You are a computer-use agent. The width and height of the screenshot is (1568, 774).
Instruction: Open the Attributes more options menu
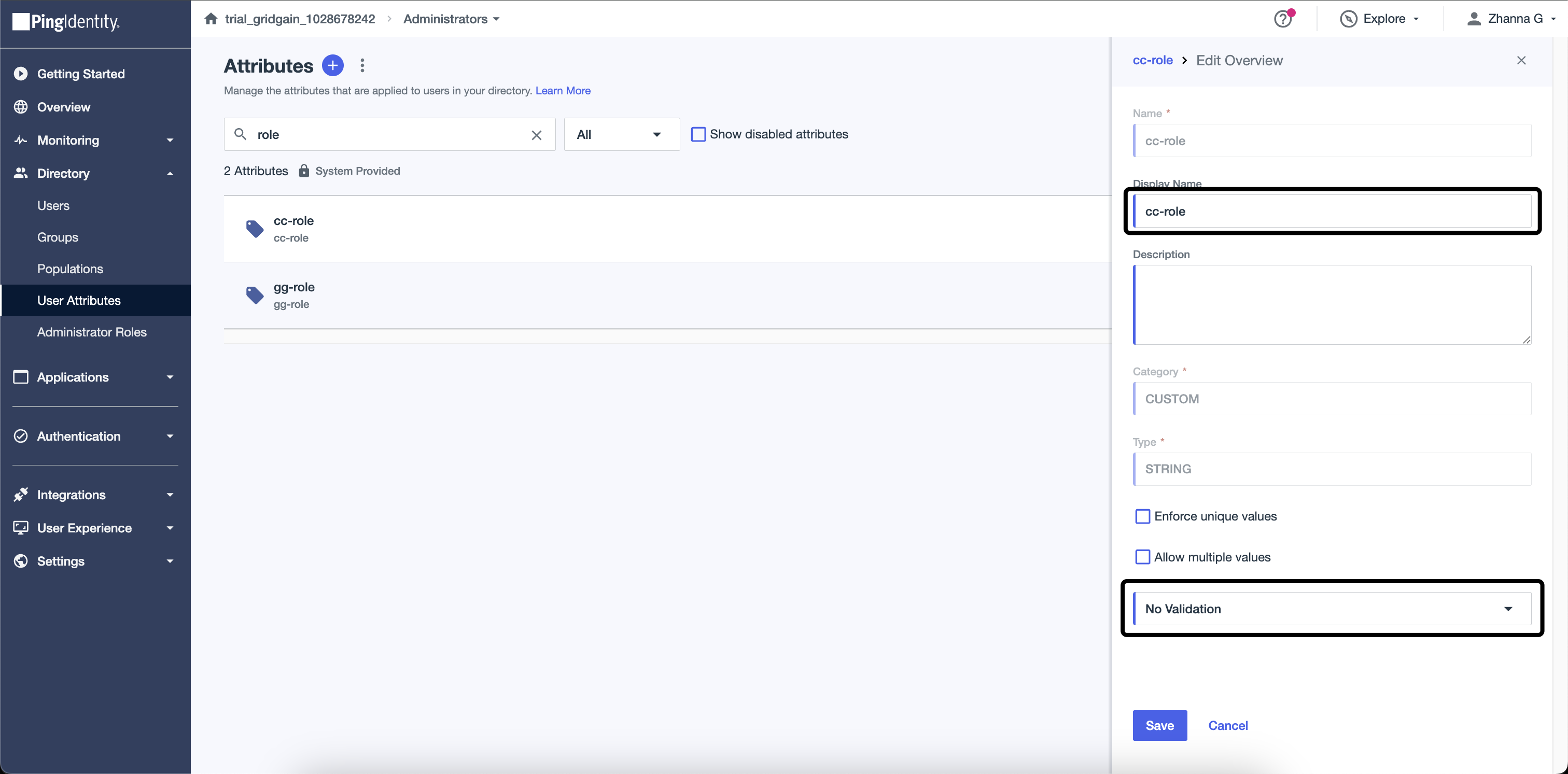click(x=362, y=65)
